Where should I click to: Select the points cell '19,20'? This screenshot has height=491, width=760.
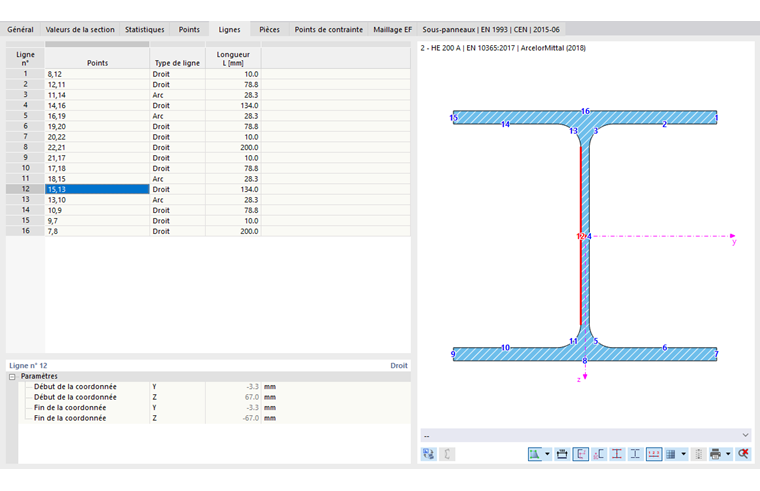click(97, 127)
